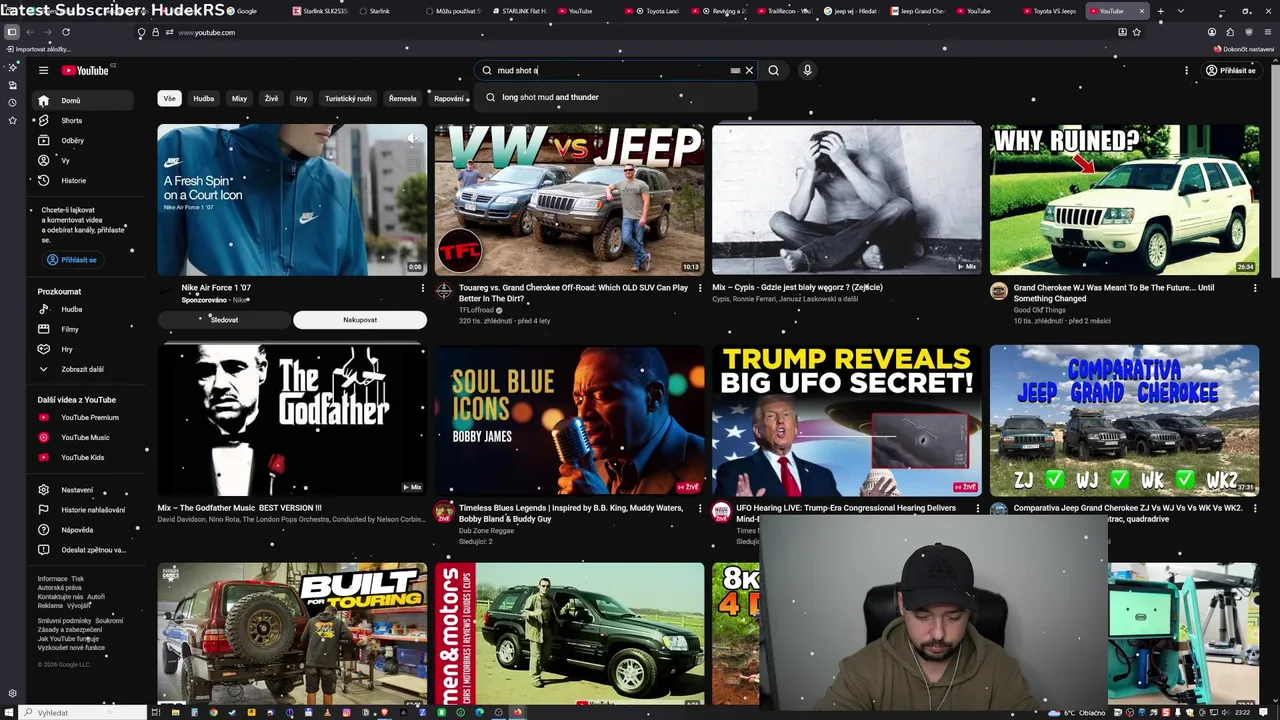1280x720 pixels.
Task: Click Vyzkoušet nové funkce footer link
Action: coord(71,648)
